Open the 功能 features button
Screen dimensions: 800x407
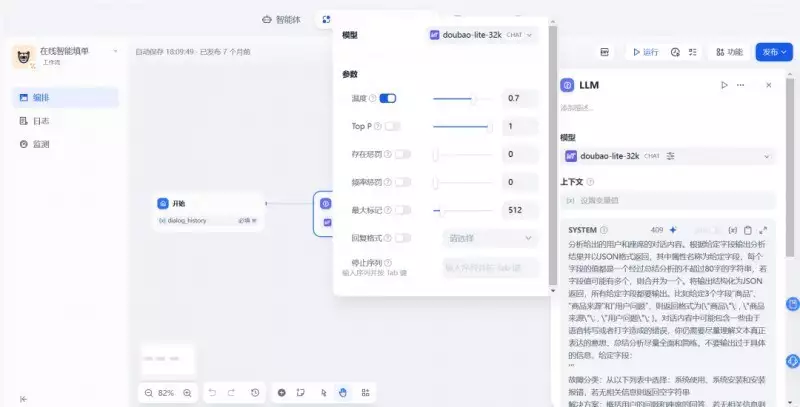(729, 52)
